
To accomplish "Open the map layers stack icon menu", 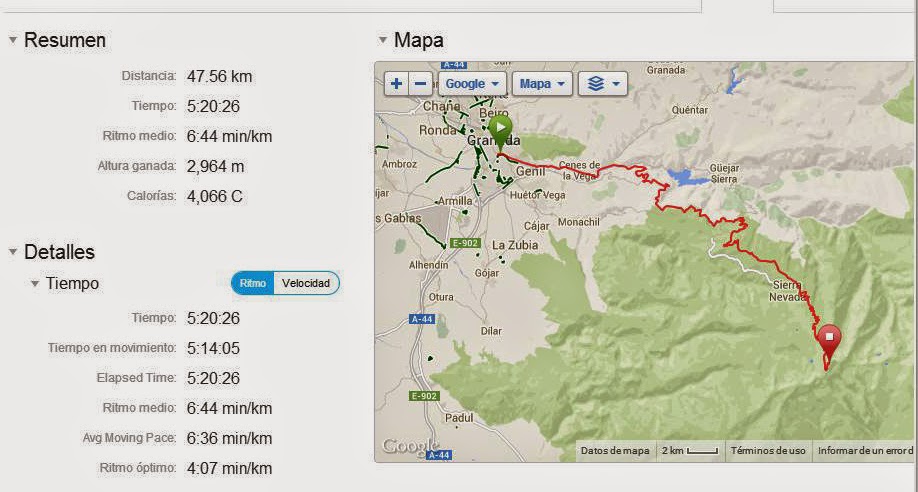I will pyautogui.click(x=602, y=84).
